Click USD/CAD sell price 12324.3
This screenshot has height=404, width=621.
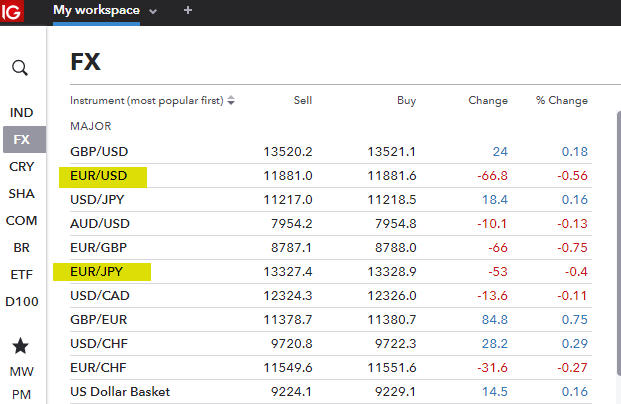288,295
